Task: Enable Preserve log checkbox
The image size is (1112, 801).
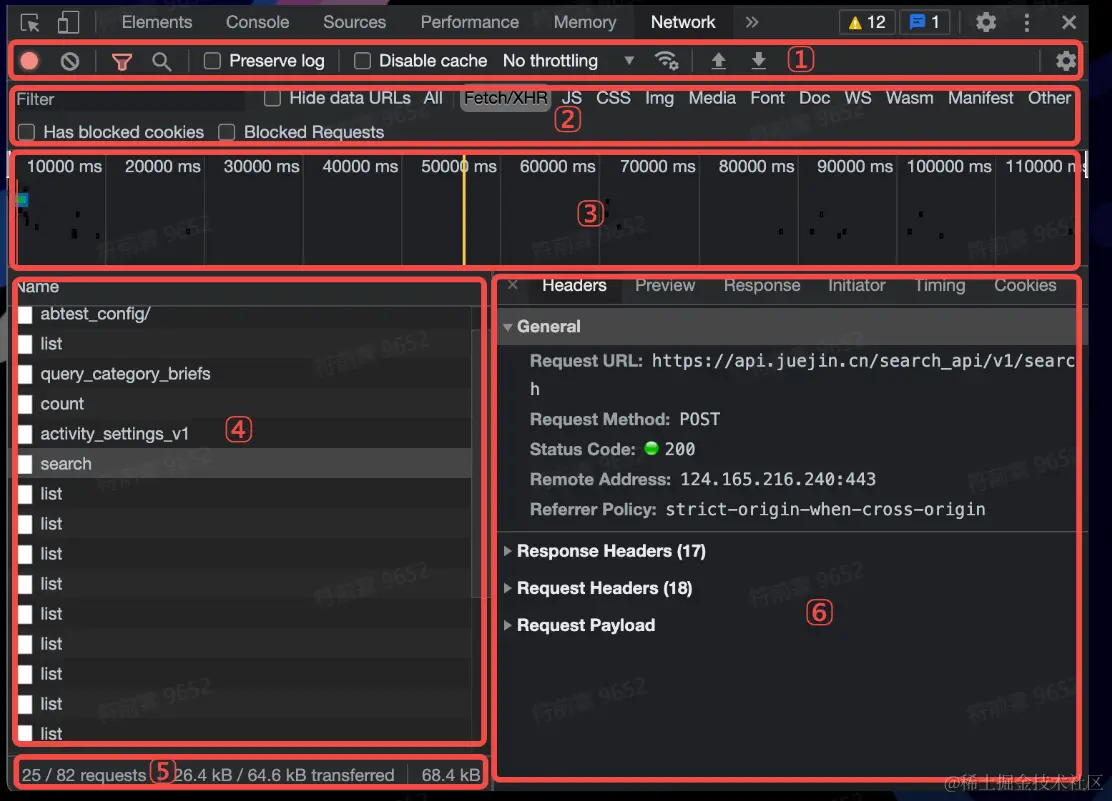Action: click(212, 61)
